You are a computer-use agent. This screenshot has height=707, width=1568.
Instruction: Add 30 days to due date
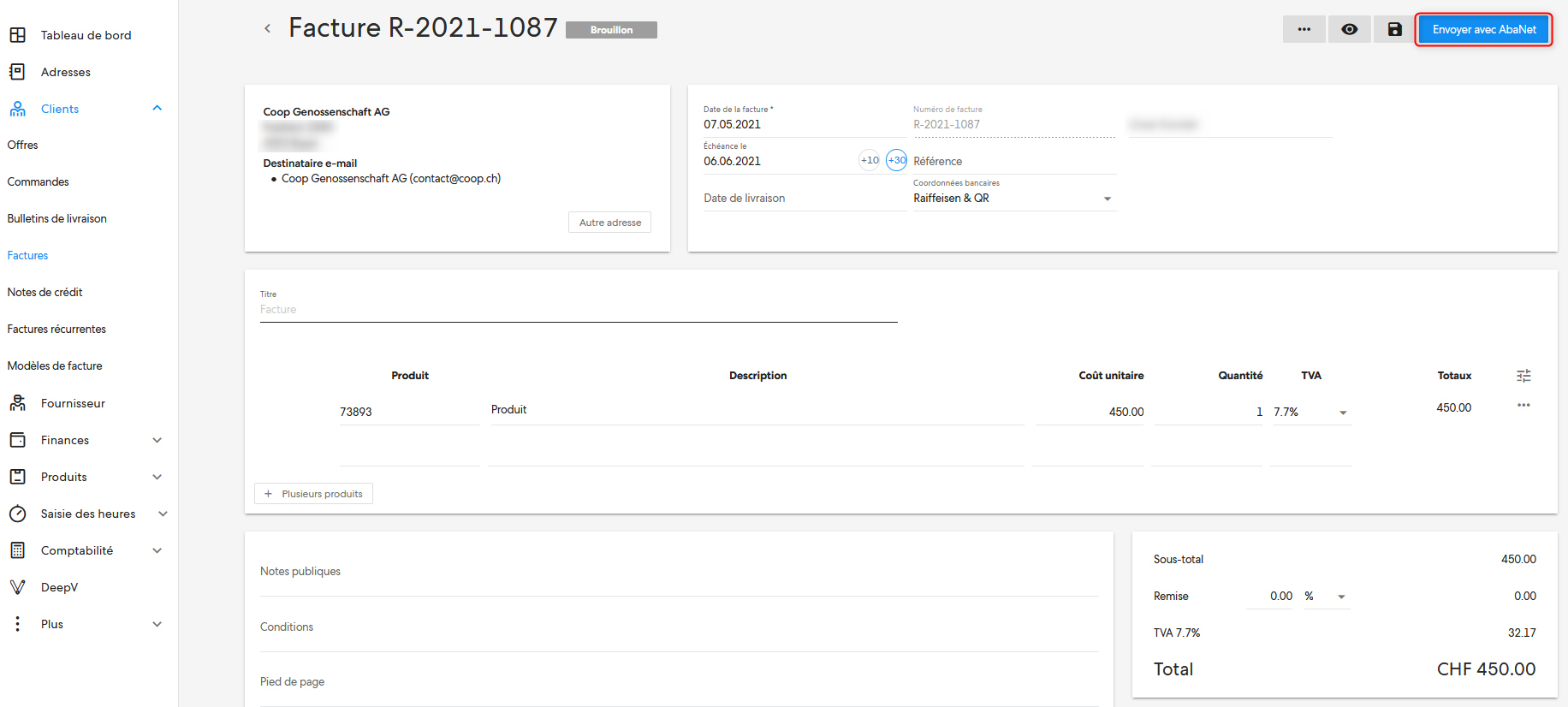tap(896, 160)
